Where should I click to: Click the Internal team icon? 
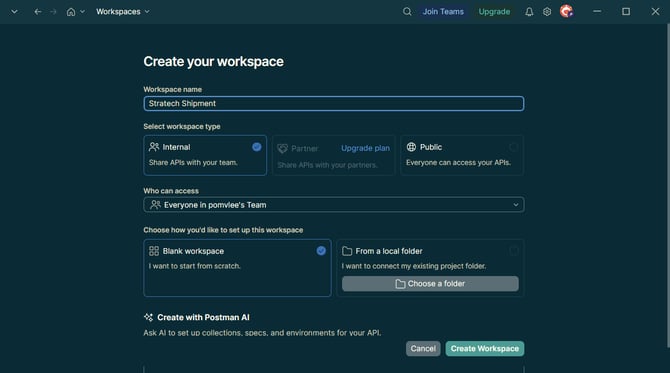pos(154,147)
